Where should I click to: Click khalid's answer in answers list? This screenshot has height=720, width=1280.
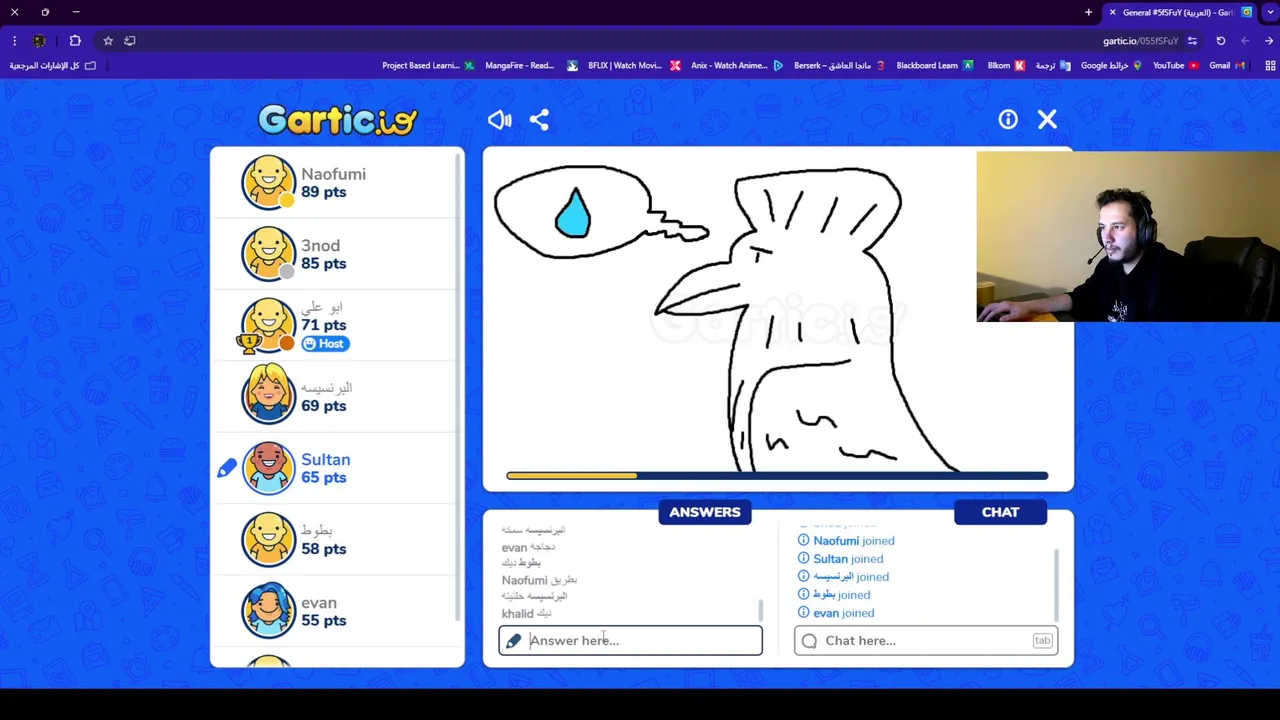(x=526, y=613)
